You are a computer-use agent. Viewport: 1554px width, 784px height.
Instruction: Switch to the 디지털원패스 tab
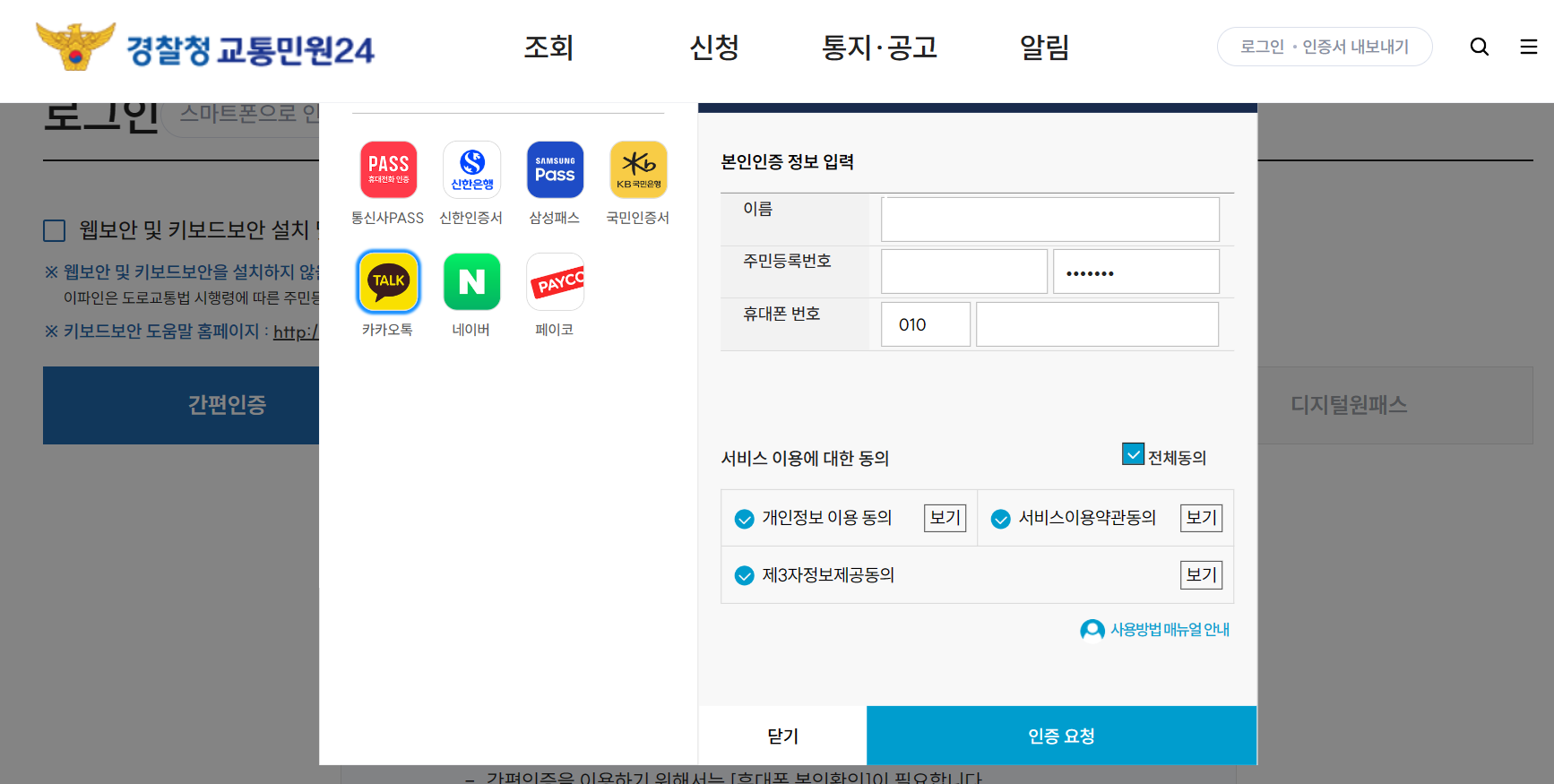1395,405
